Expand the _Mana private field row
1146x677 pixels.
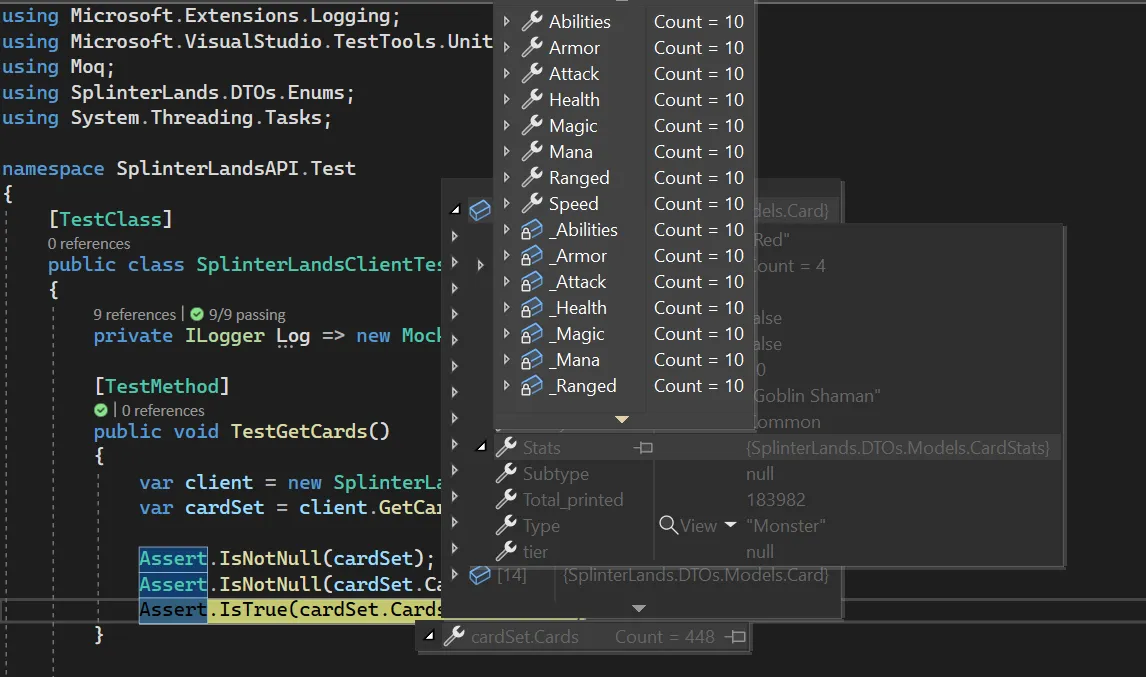click(506, 359)
